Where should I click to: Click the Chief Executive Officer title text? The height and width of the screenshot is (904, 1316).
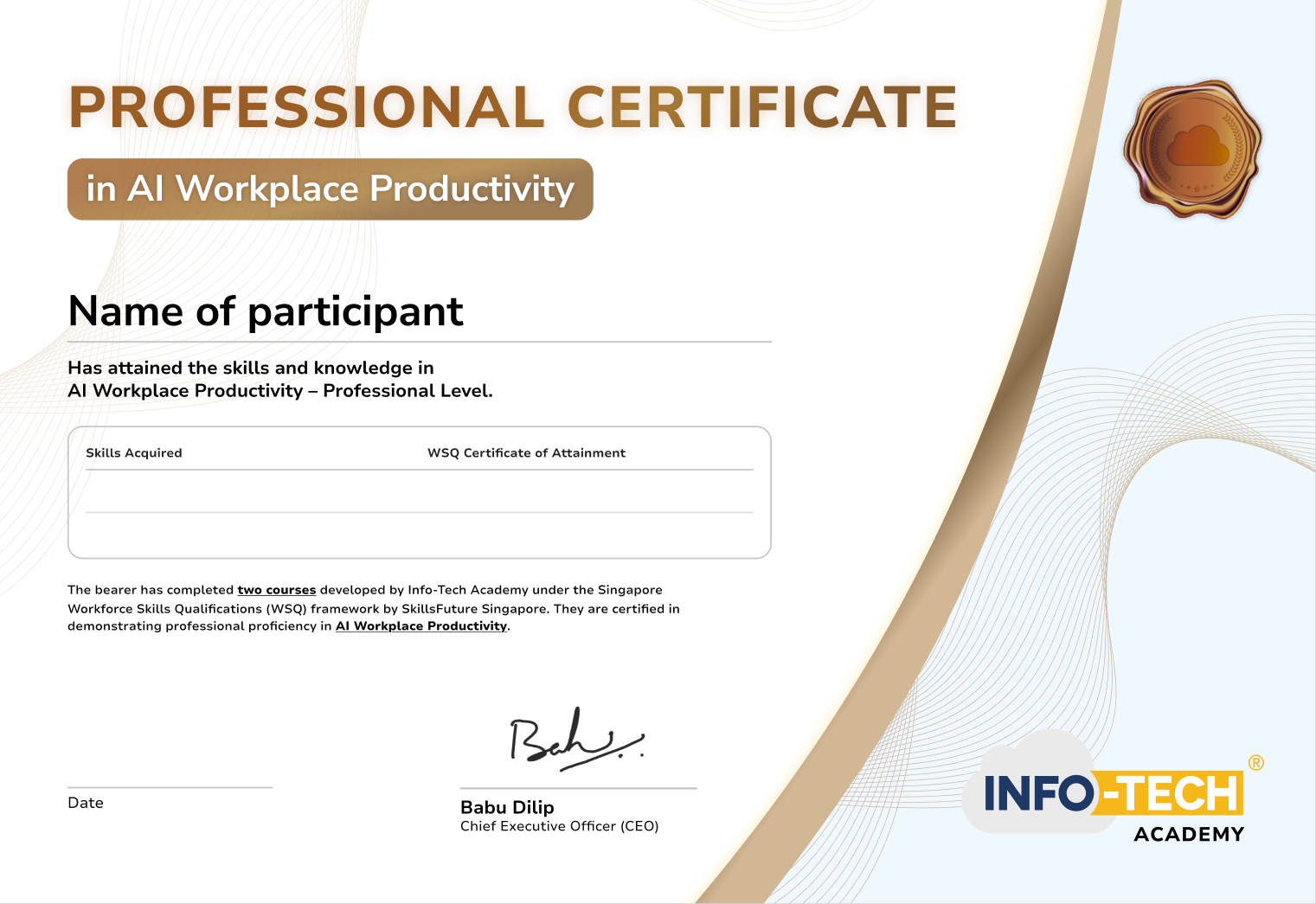pyautogui.click(x=559, y=826)
